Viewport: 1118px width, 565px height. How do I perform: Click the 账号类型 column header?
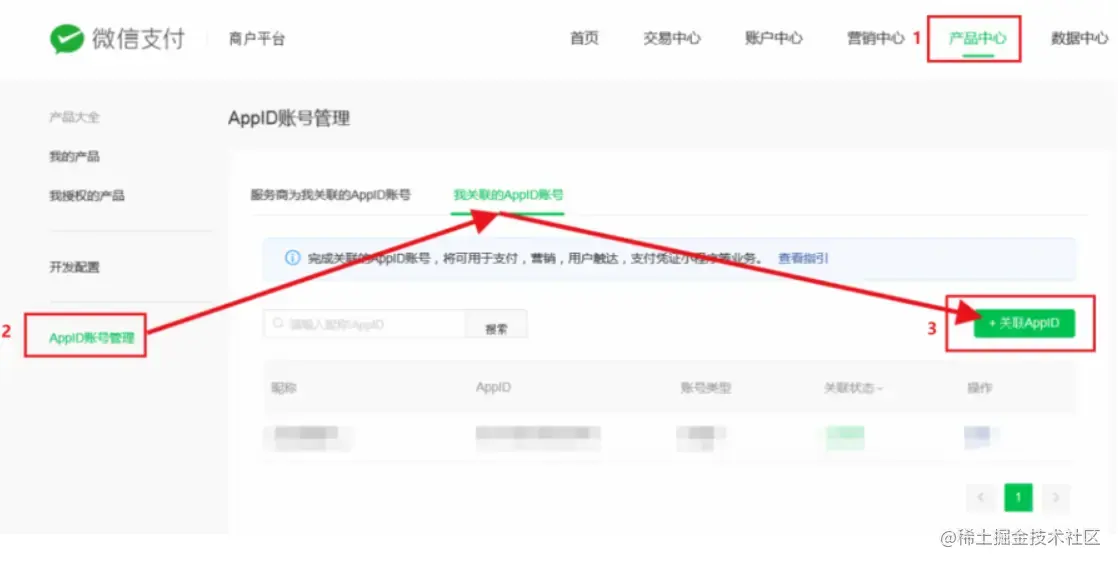(706, 388)
